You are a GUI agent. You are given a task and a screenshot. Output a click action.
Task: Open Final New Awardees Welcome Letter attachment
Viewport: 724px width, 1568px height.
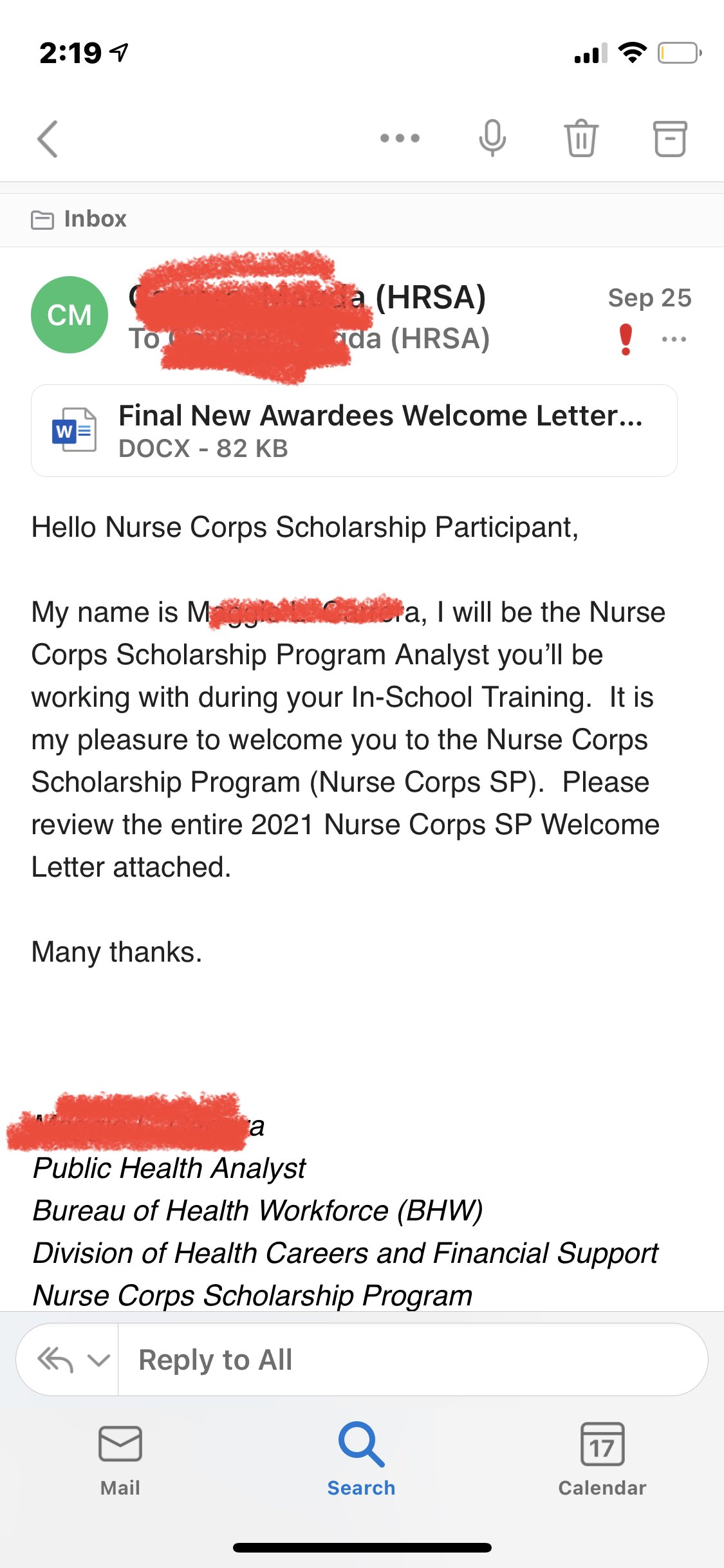tap(354, 431)
